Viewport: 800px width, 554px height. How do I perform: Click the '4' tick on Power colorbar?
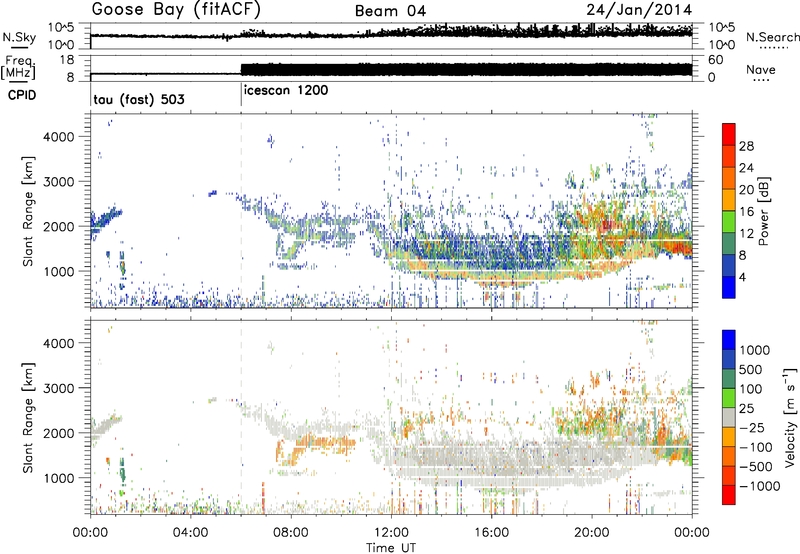point(742,277)
